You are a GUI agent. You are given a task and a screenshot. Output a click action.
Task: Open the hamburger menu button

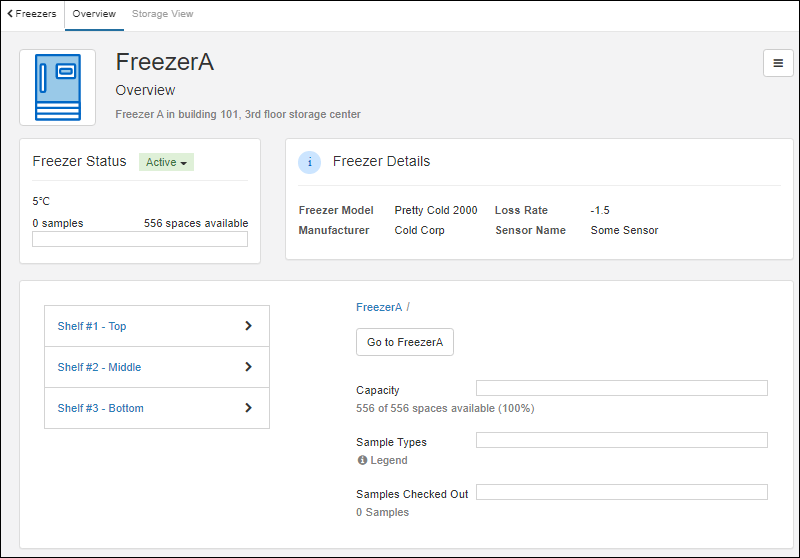point(778,63)
